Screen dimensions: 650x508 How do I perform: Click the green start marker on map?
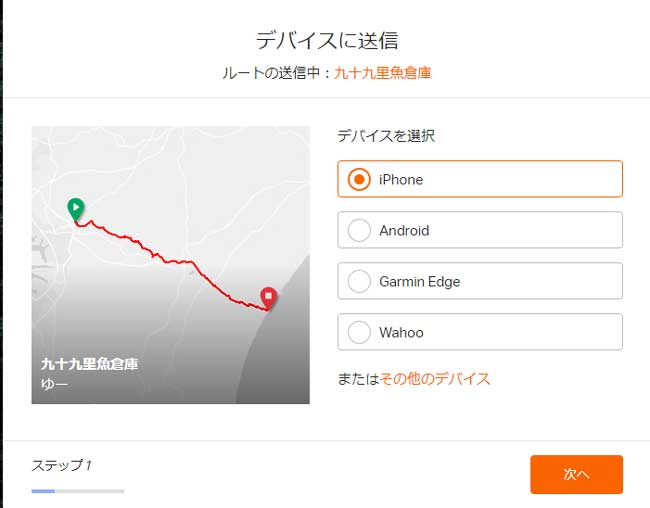coord(76,209)
